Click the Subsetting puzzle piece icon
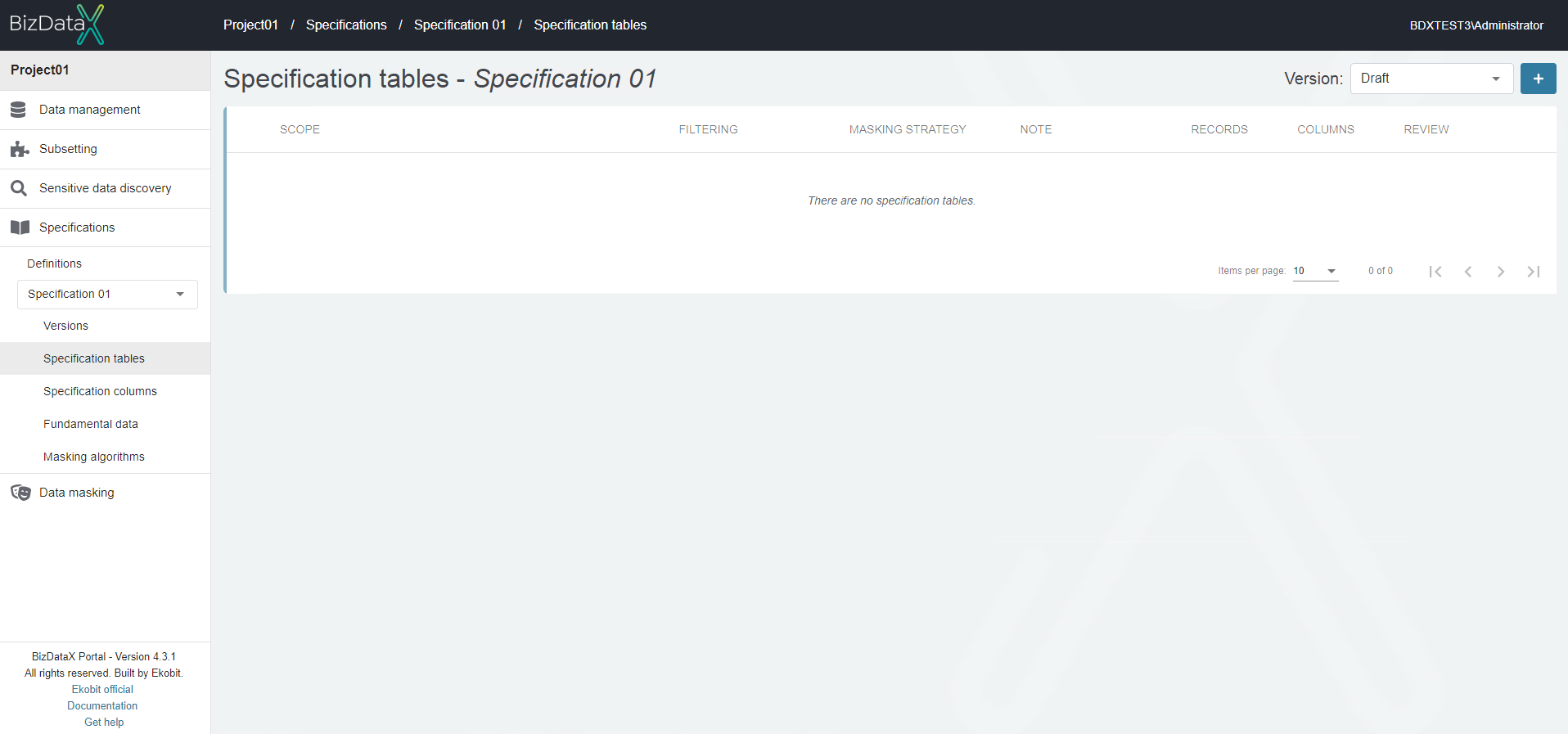Screen dimensions: 1568x734 (x=20, y=149)
